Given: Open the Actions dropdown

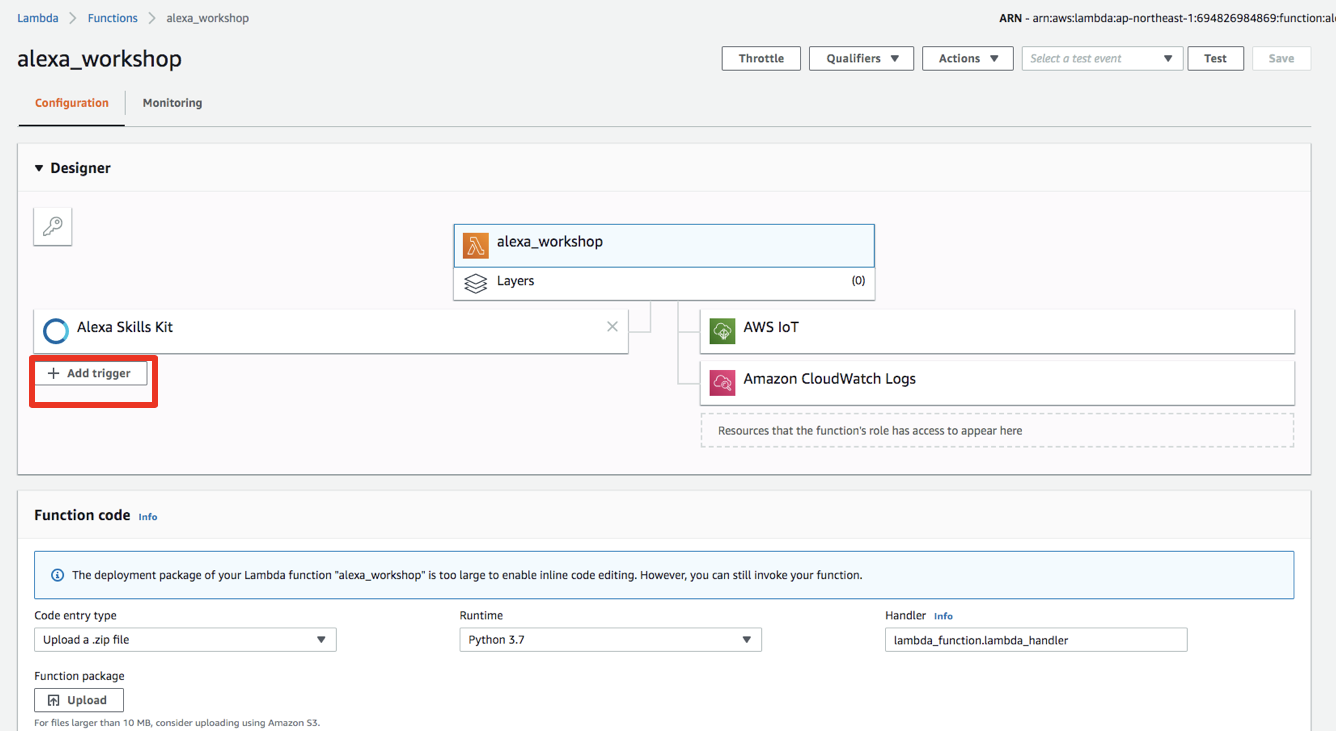Looking at the screenshot, I should (x=968, y=58).
